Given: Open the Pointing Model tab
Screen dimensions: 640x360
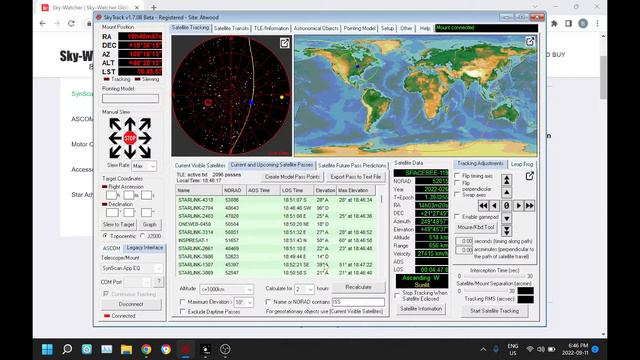Looking at the screenshot, I should [x=359, y=28].
